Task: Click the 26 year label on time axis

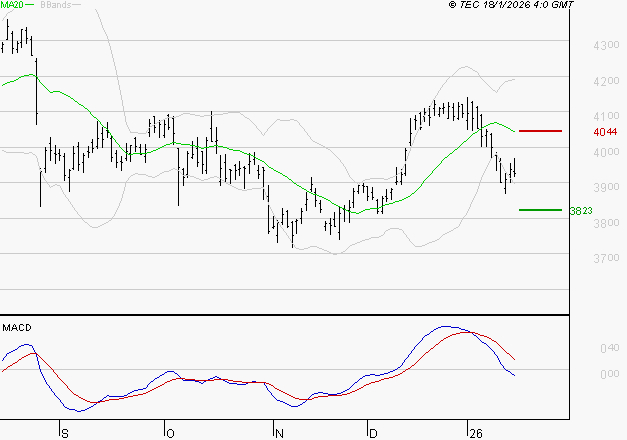Action: [476, 434]
